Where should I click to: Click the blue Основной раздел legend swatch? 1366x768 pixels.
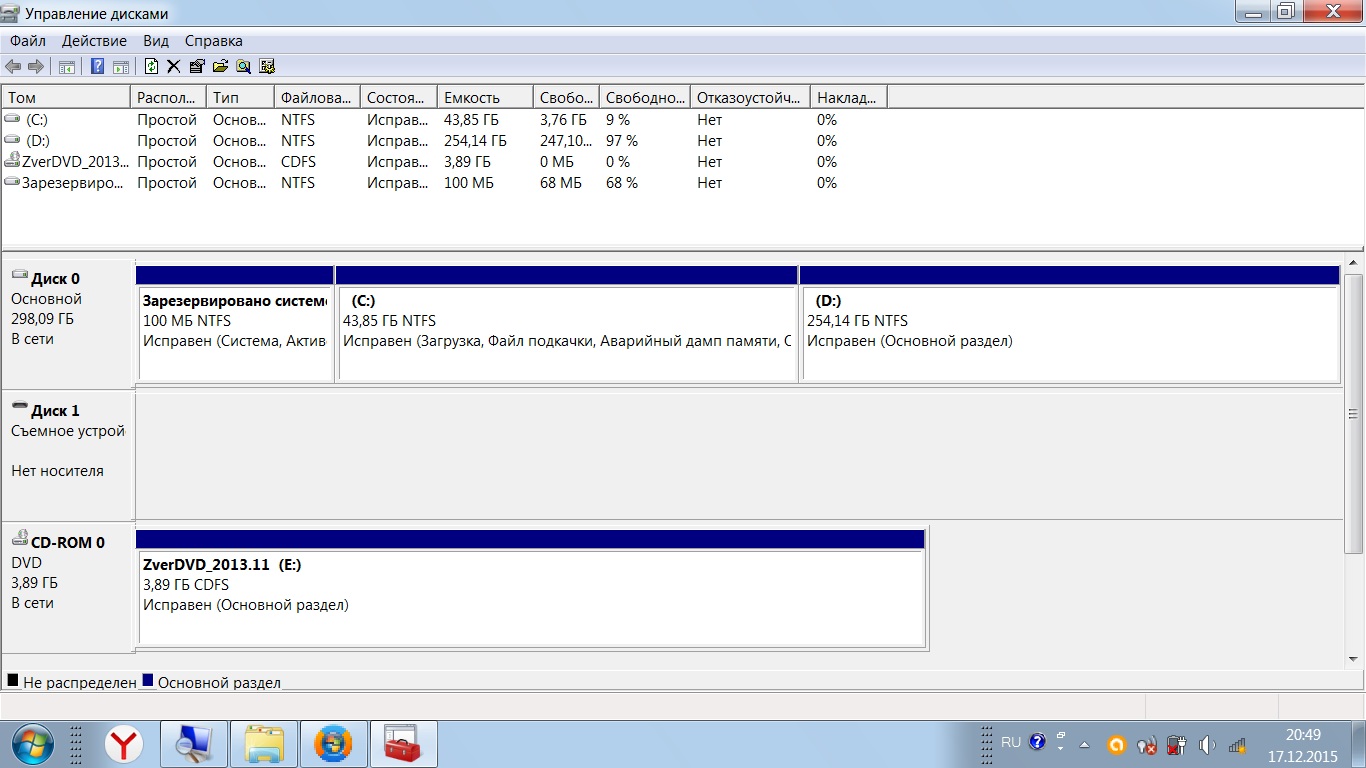pos(148,681)
